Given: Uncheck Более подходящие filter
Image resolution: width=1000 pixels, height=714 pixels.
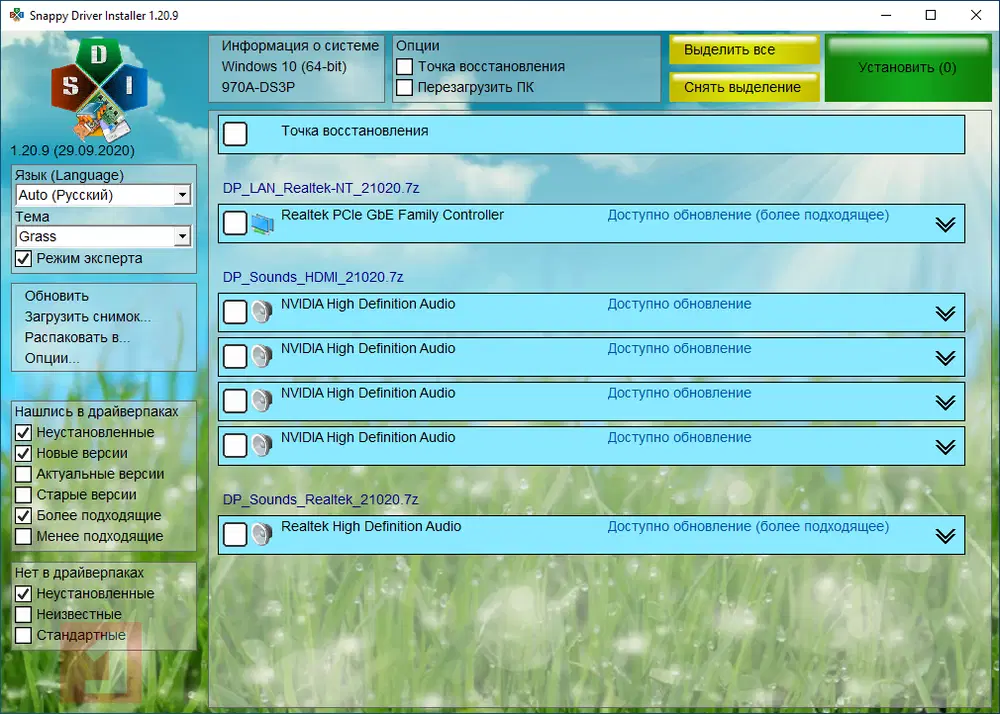Looking at the screenshot, I should (x=24, y=516).
